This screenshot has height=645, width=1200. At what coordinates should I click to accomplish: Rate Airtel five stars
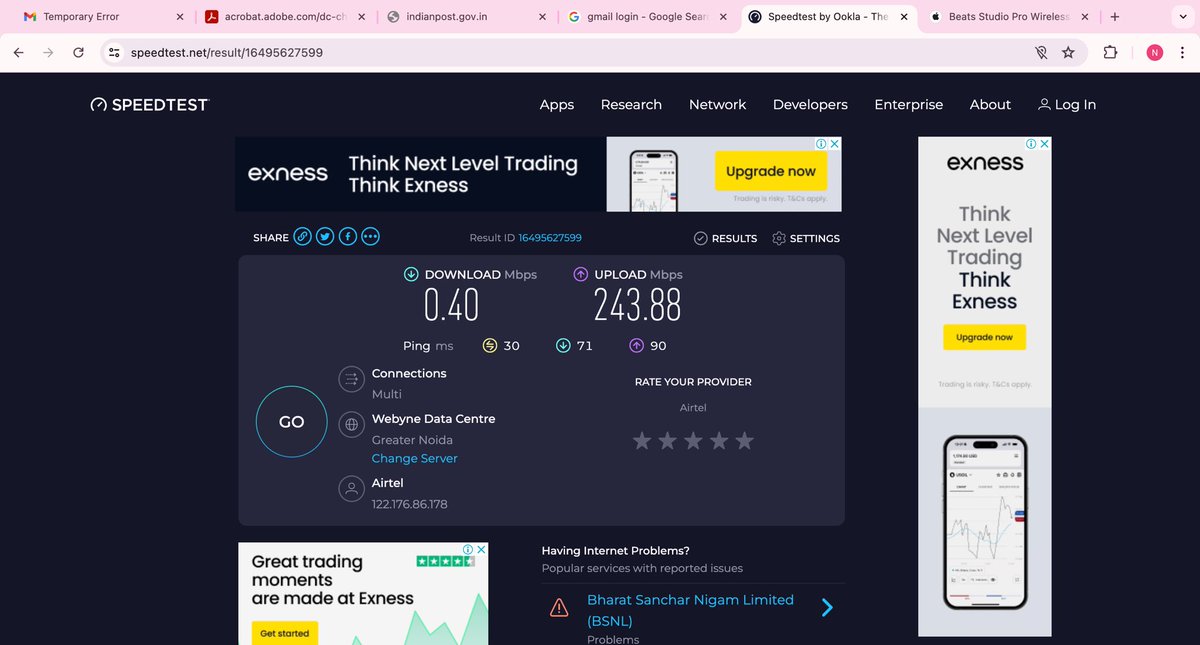coord(744,440)
